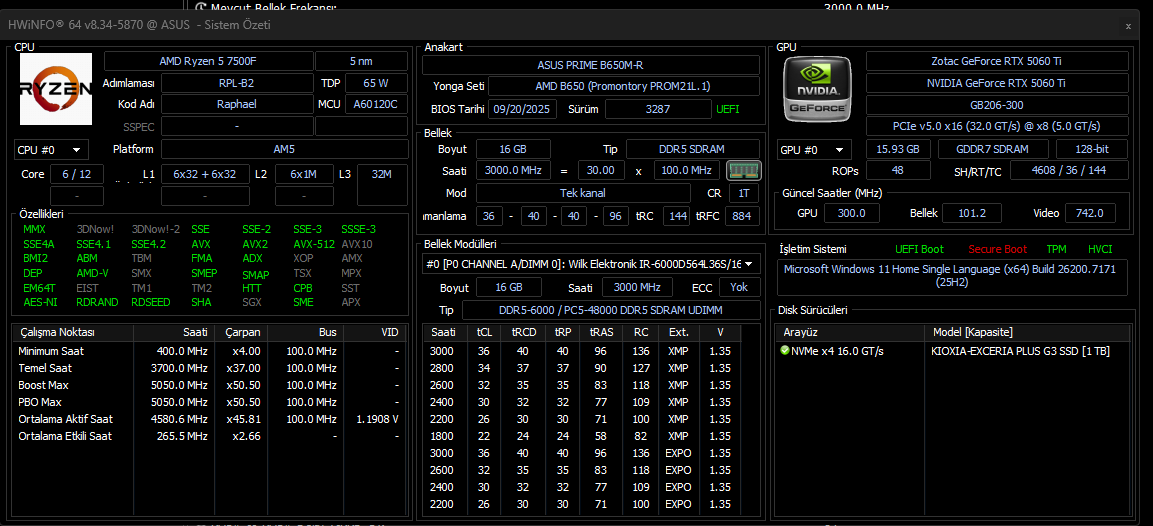
Task: Select the KIOXIA-EXCERIA PLUS G3 SSD entry
Action: click(1020, 352)
